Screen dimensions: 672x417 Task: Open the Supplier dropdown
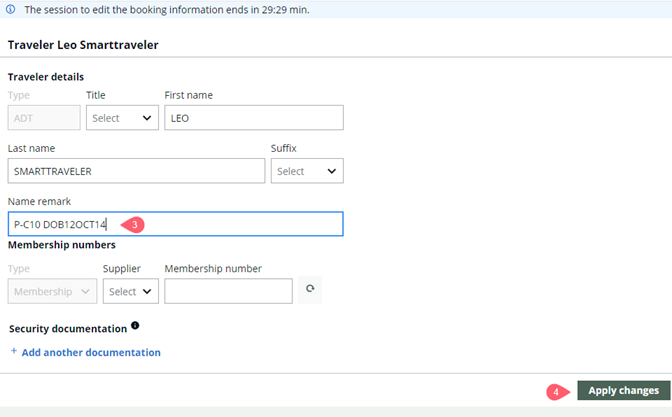point(131,291)
